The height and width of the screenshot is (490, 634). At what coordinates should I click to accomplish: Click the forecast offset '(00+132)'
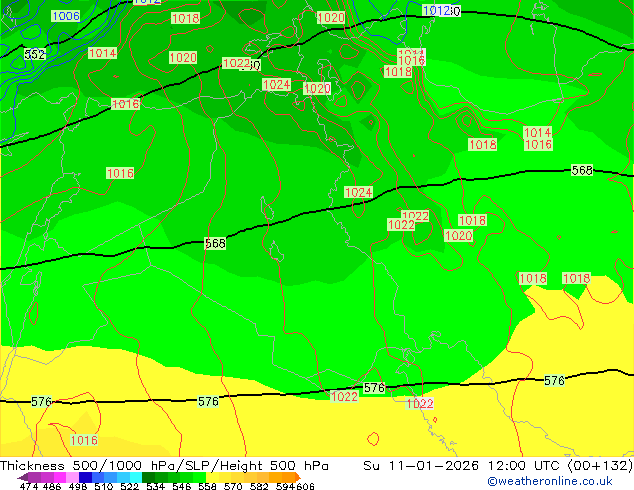pos(600,465)
